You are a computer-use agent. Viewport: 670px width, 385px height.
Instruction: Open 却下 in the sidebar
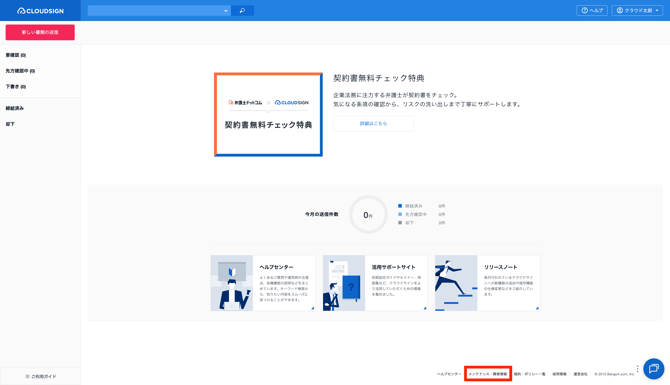click(10, 124)
